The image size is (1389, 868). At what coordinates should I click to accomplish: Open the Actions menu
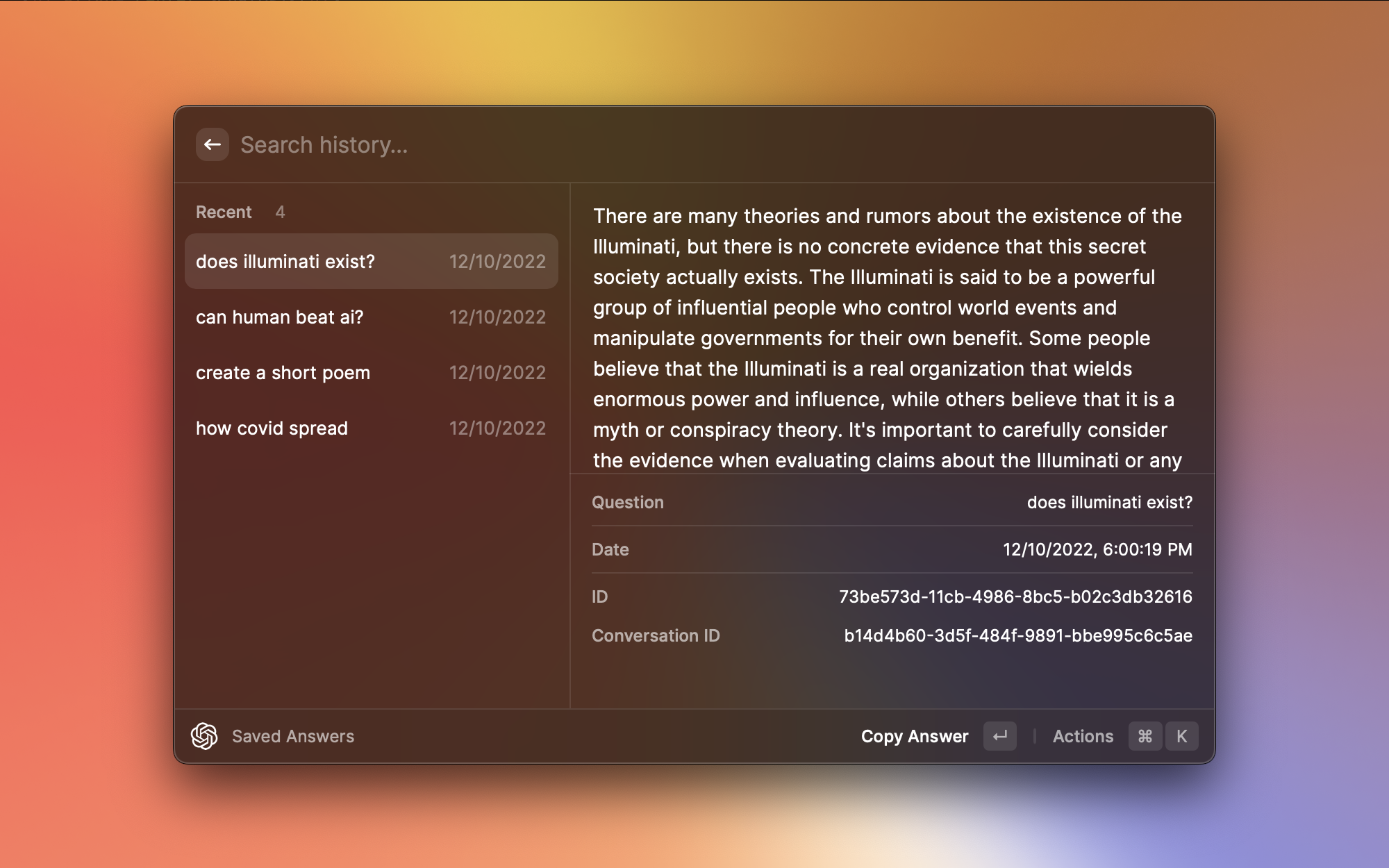pyautogui.click(x=1082, y=736)
